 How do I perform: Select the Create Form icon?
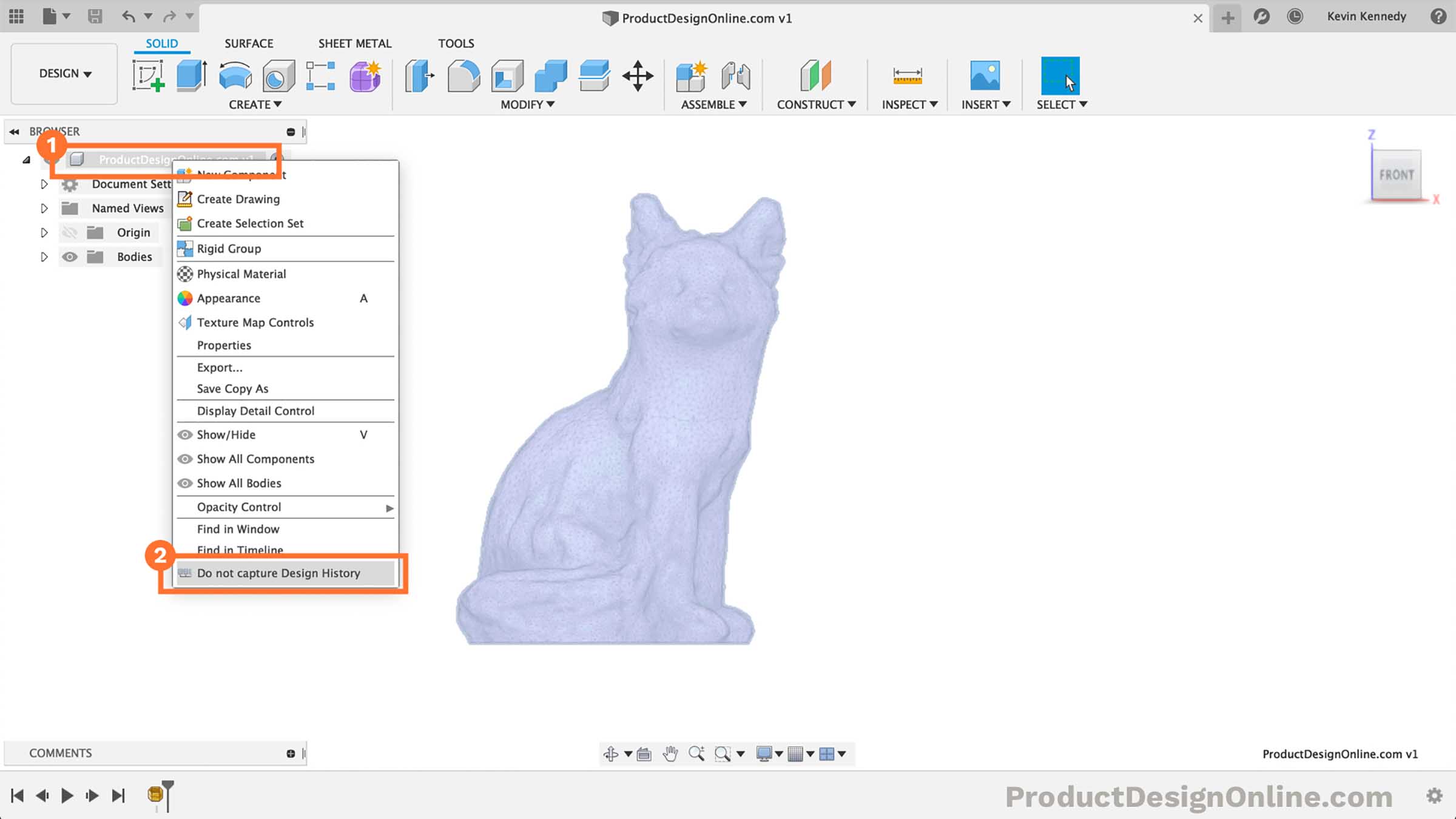[365, 76]
